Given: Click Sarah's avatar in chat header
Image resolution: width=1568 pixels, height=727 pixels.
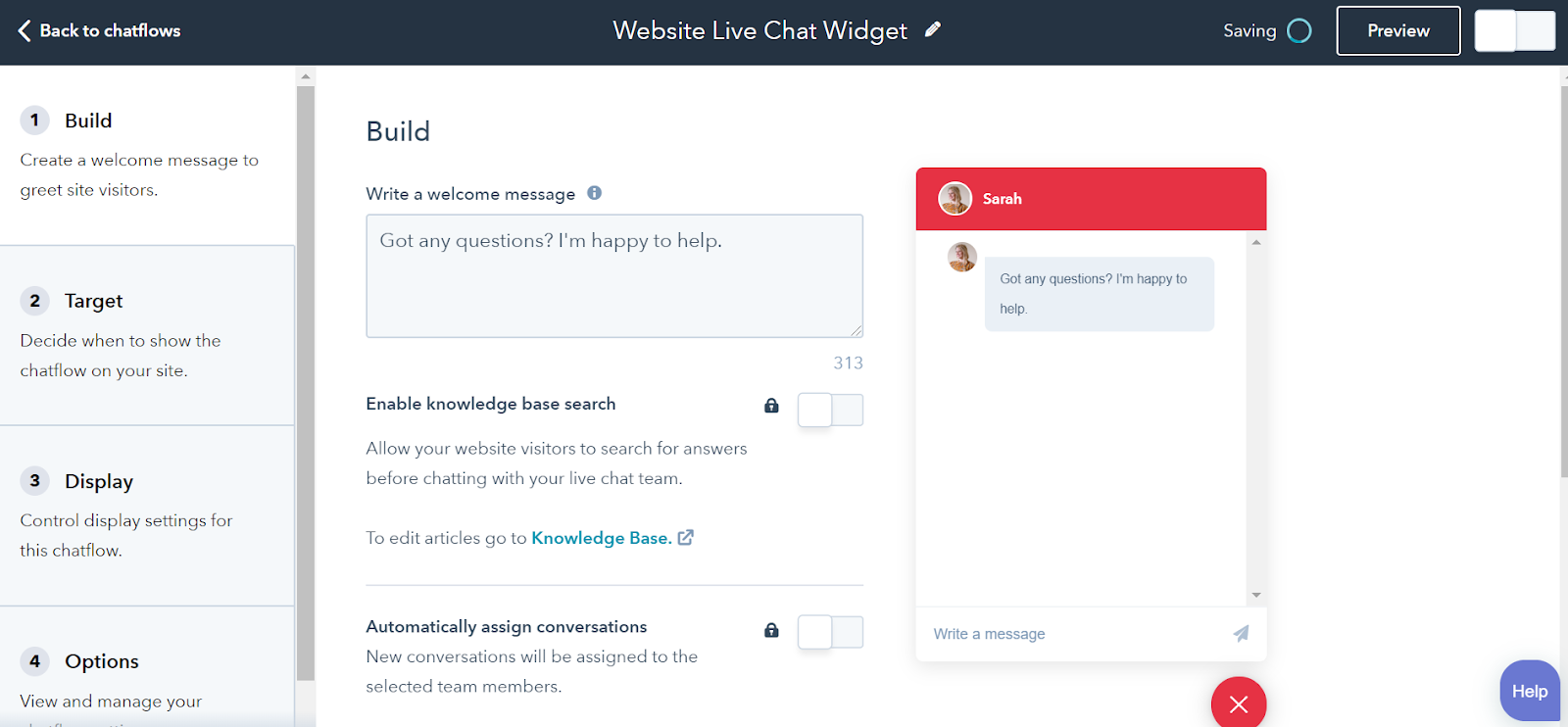Looking at the screenshot, I should point(955,199).
